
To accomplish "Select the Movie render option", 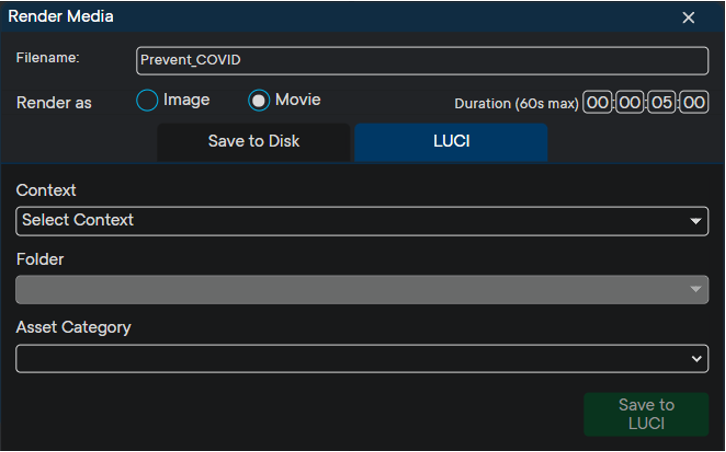I will point(259,100).
